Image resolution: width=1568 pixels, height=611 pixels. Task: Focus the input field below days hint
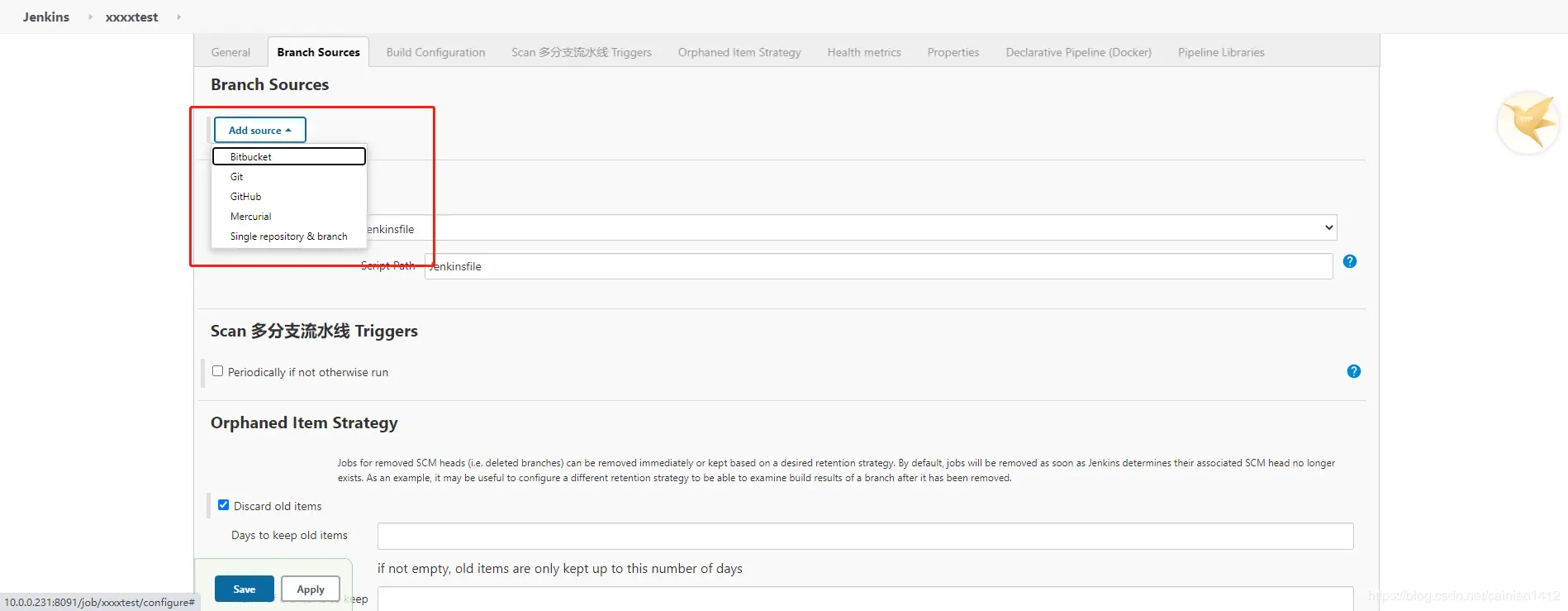tap(865, 599)
